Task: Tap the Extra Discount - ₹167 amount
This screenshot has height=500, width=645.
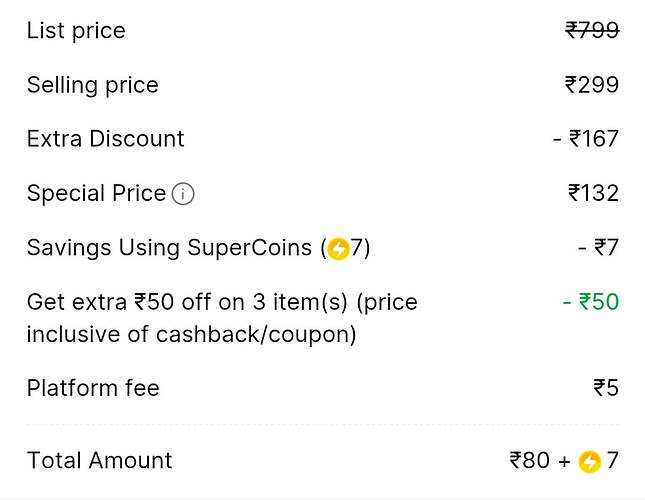Action: 586,139
